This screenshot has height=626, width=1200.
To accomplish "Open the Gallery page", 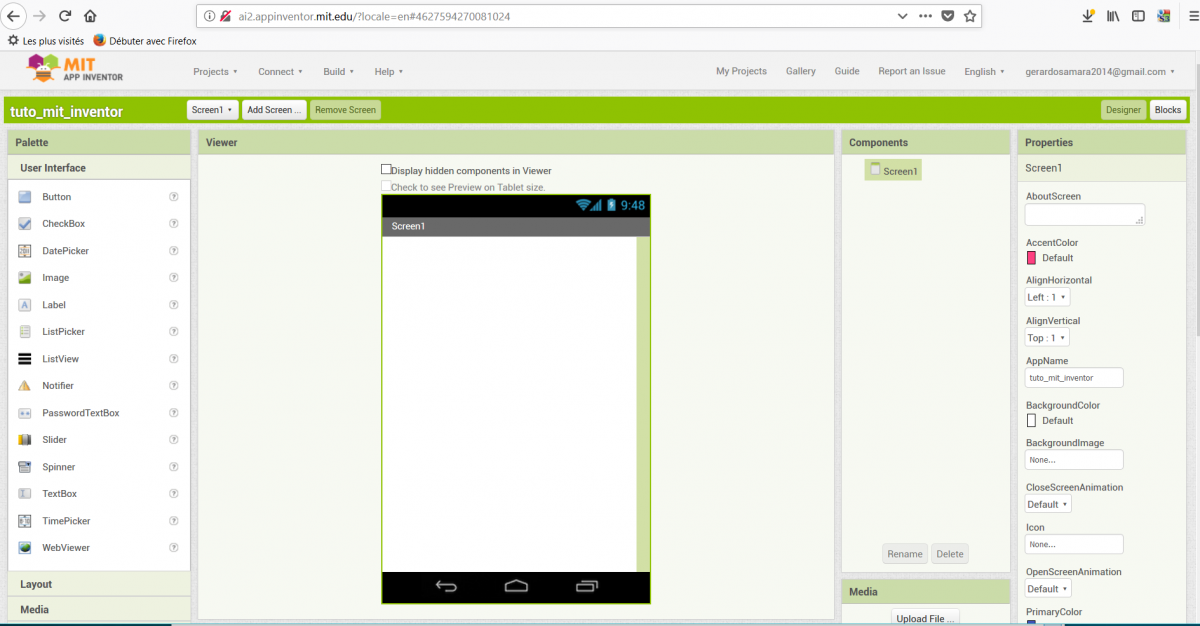I will click(801, 71).
